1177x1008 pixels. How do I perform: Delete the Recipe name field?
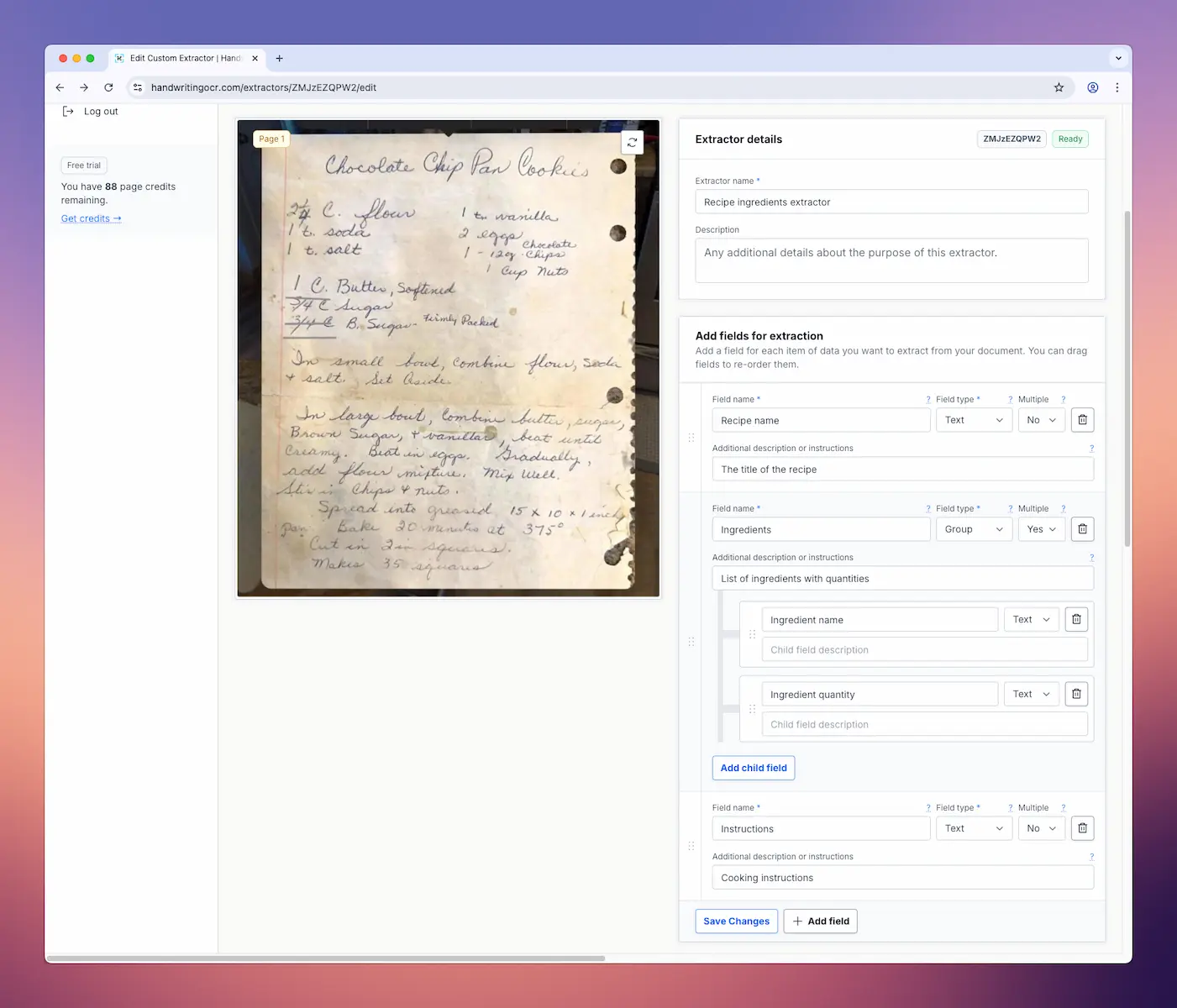(x=1082, y=419)
